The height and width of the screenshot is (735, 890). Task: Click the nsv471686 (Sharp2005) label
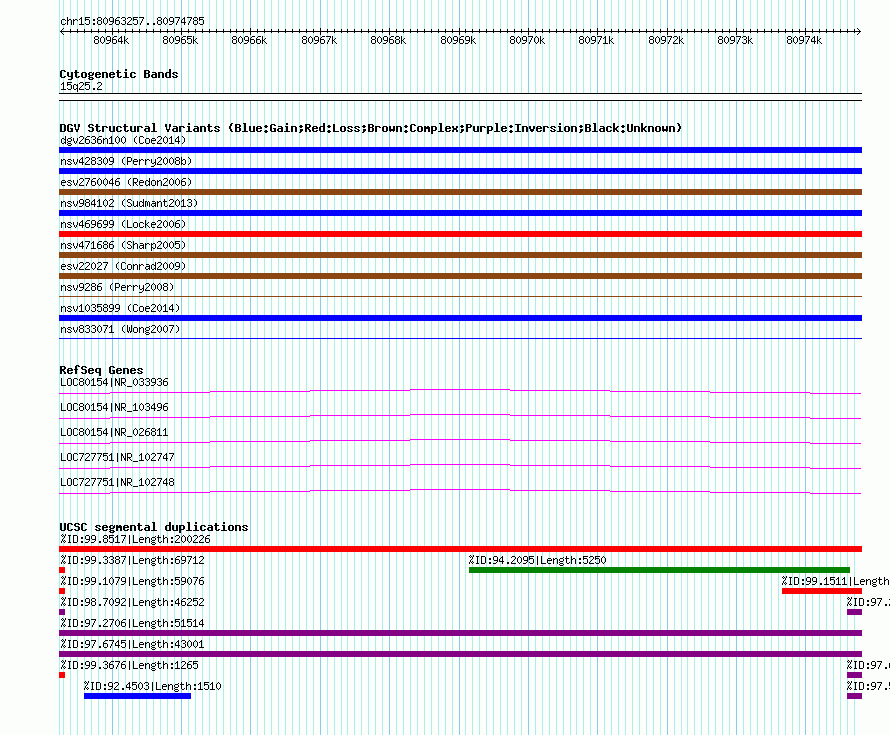[x=123, y=245]
